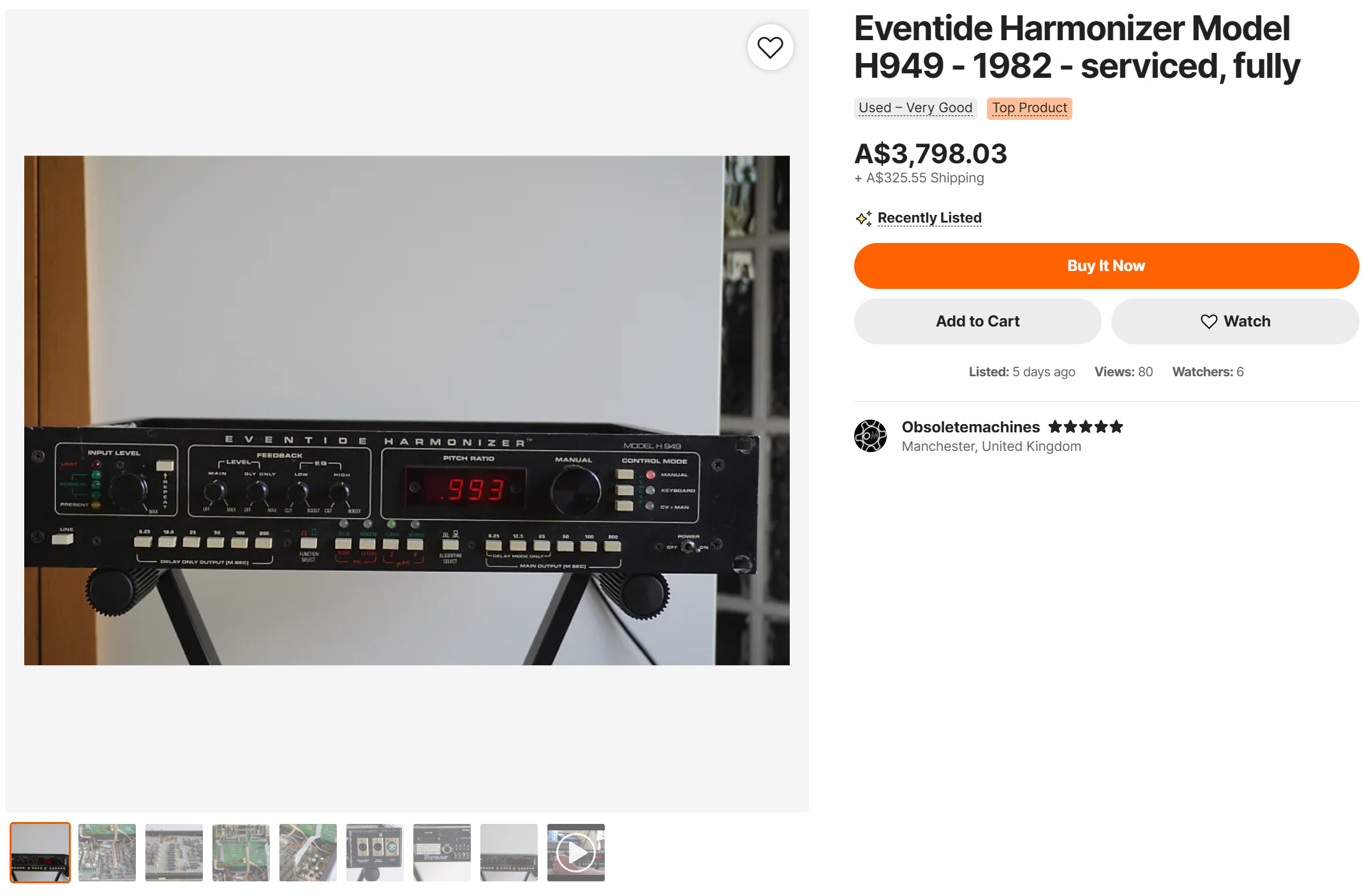View the sixth XLR connectors thumbnail

[x=375, y=853]
